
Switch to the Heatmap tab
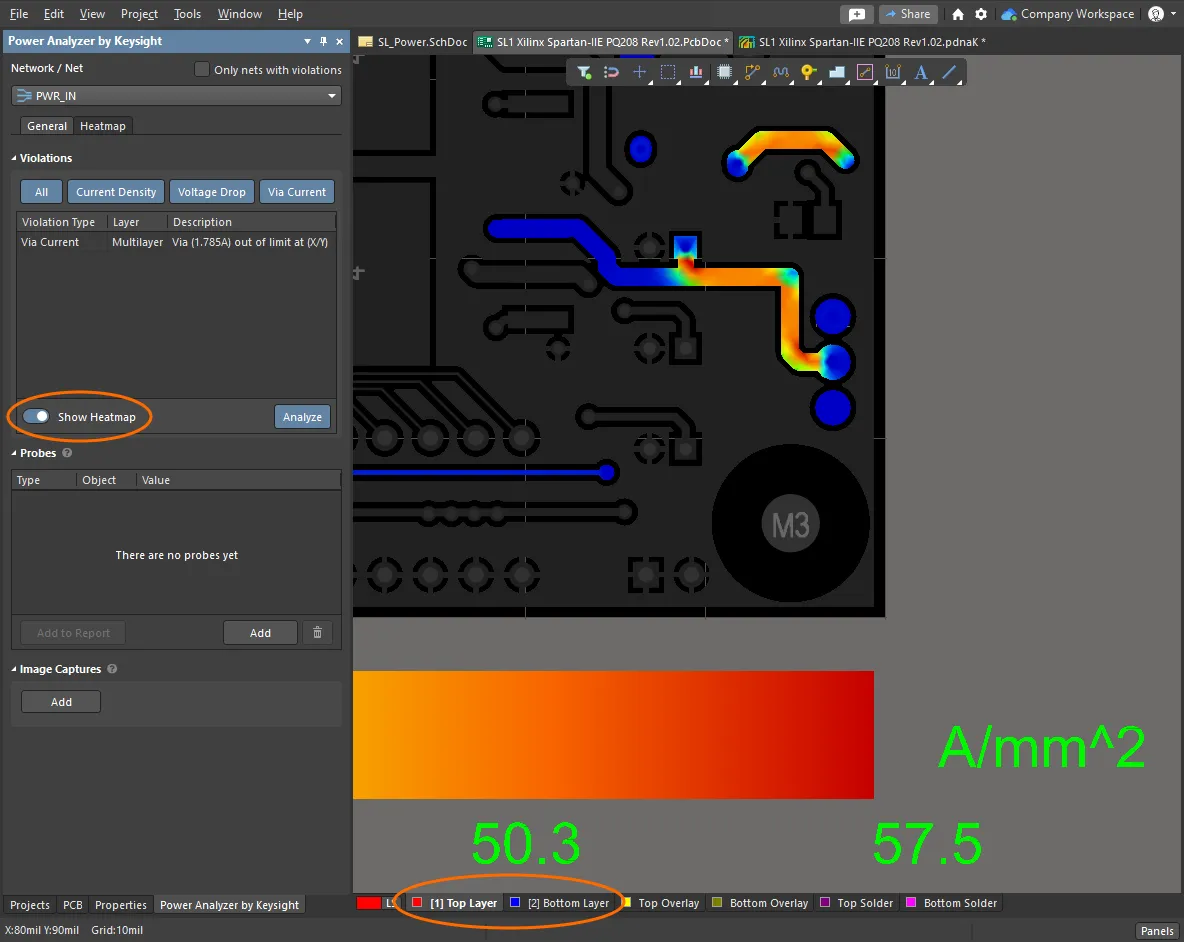pyautogui.click(x=103, y=126)
